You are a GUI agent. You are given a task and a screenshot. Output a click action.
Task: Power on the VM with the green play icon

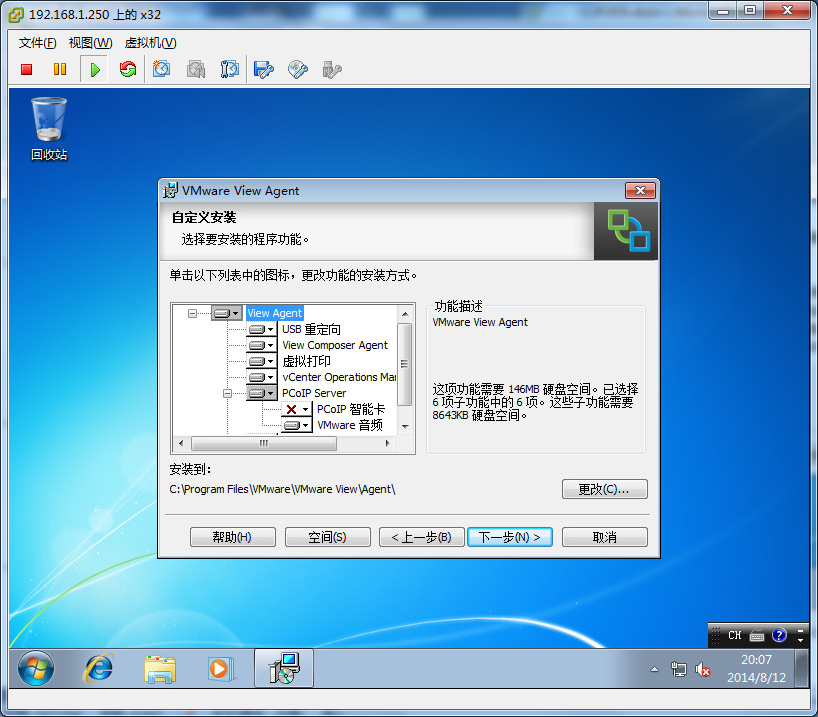tap(94, 69)
